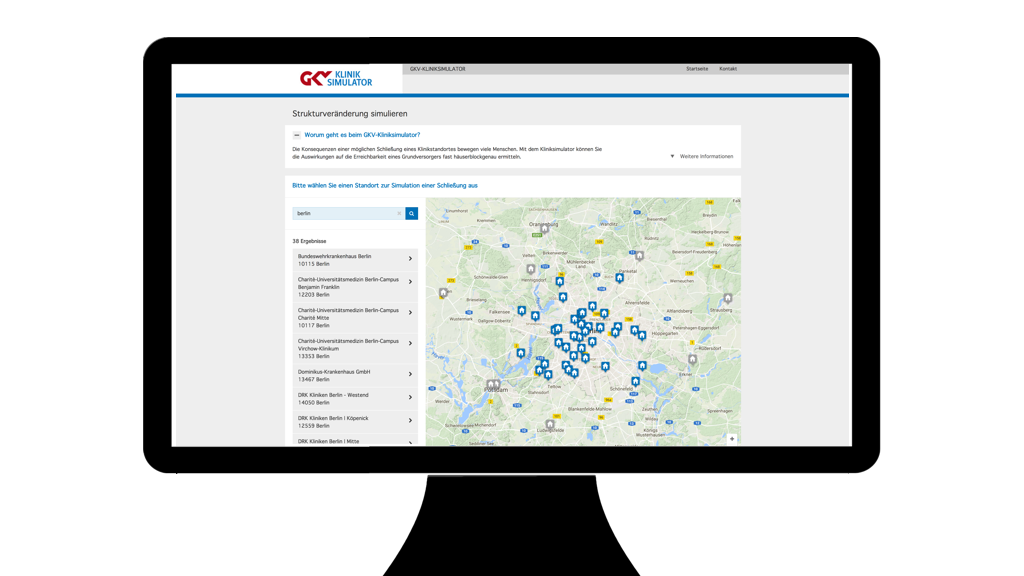Collapse the "Worum geht es" info box

click(x=295, y=133)
